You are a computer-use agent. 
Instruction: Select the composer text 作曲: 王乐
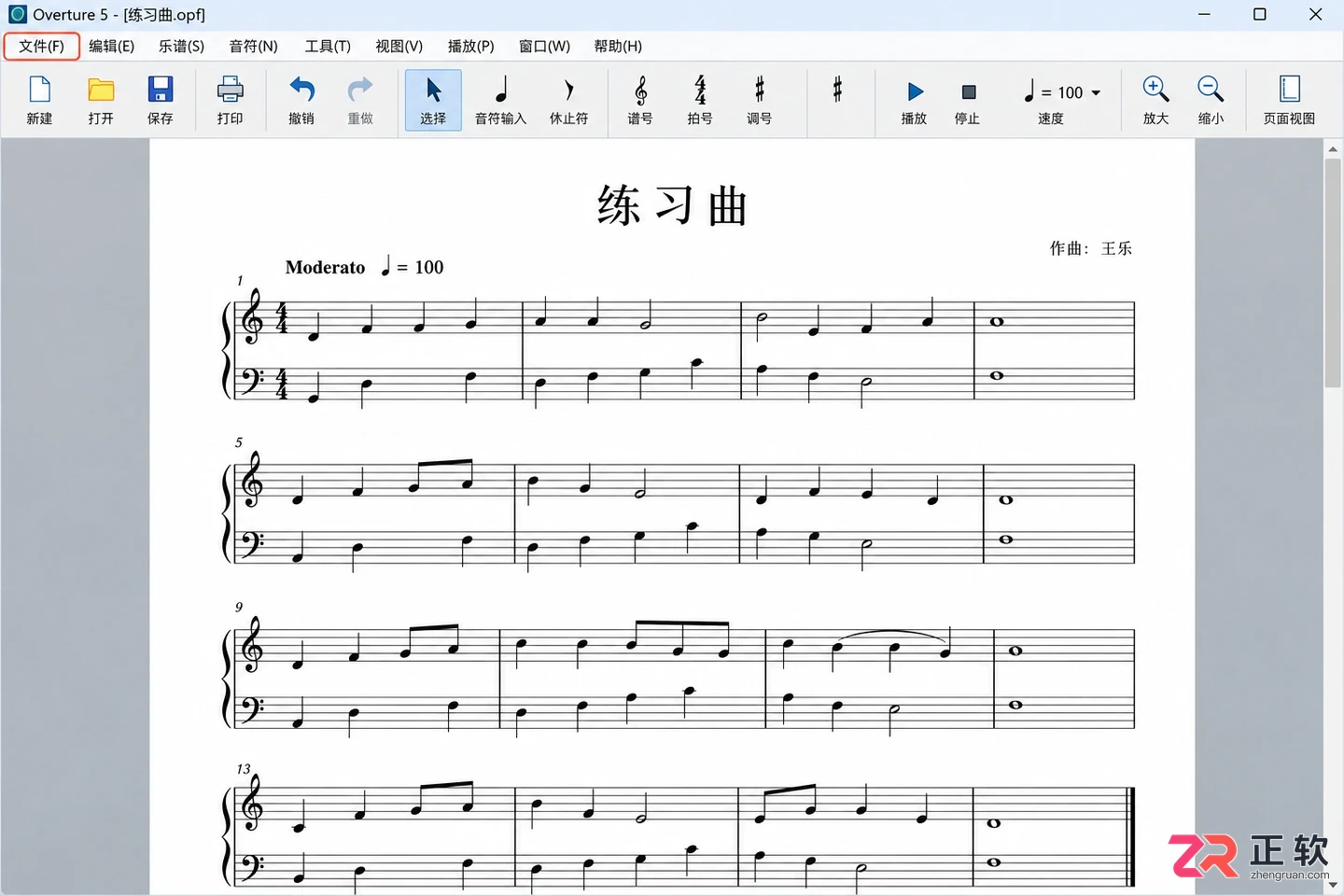tap(1090, 248)
